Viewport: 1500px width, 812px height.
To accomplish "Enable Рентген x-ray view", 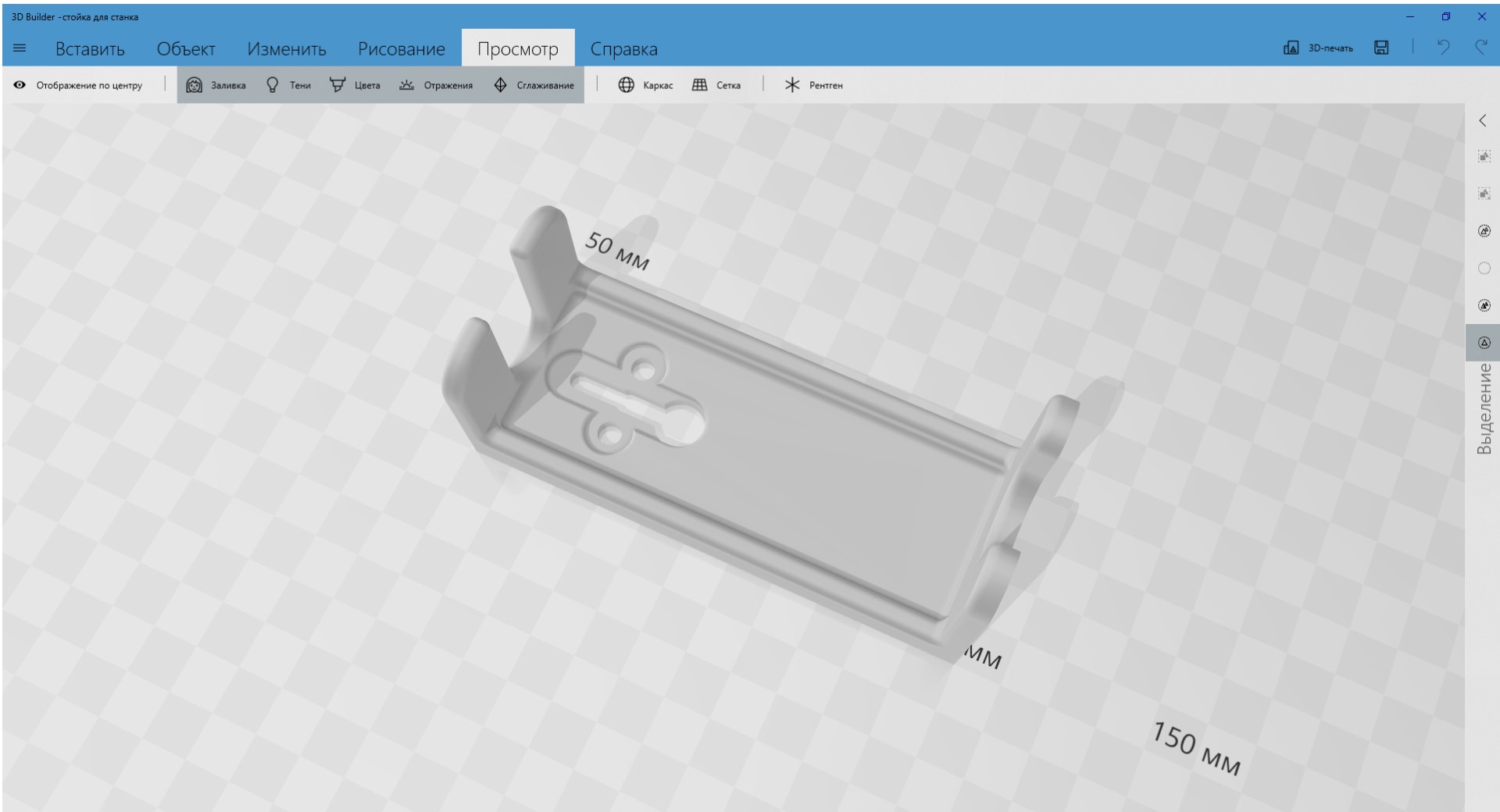I will pos(814,85).
